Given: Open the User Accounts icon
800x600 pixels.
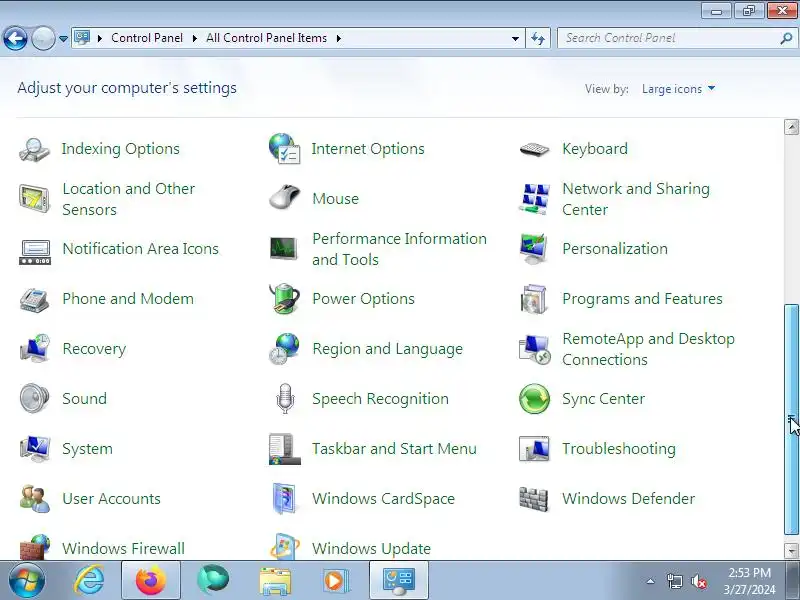Looking at the screenshot, I should pyautogui.click(x=35, y=498).
